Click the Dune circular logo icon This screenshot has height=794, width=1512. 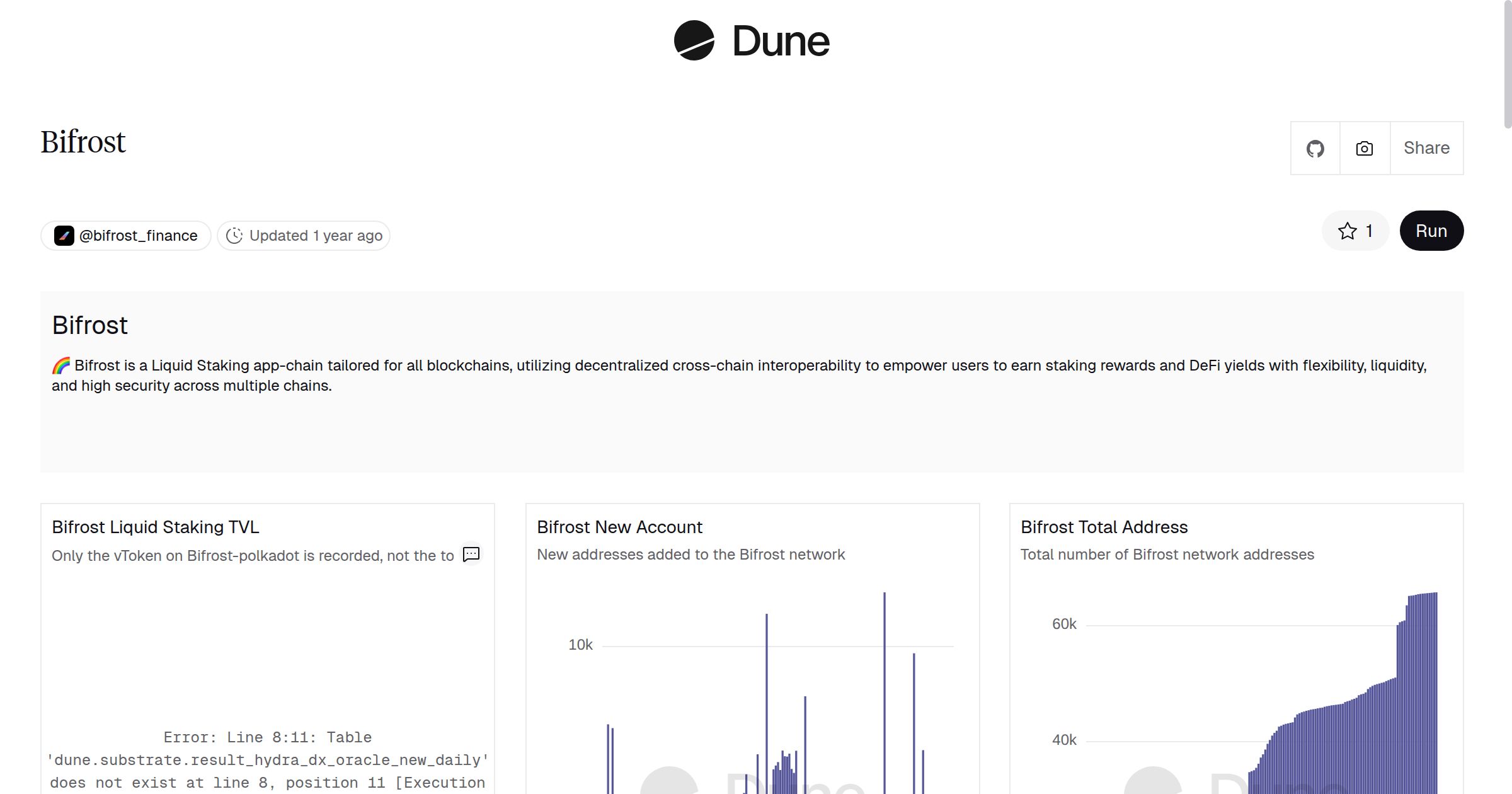coord(694,40)
